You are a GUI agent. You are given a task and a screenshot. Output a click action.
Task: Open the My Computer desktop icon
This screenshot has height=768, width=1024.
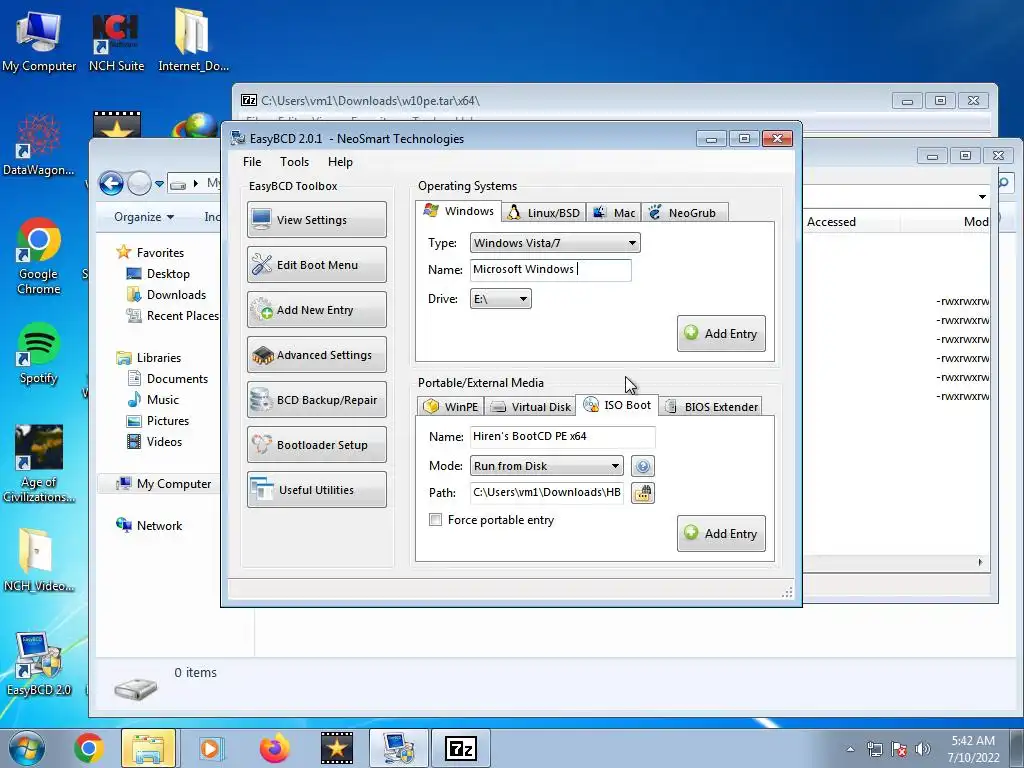pos(39,40)
